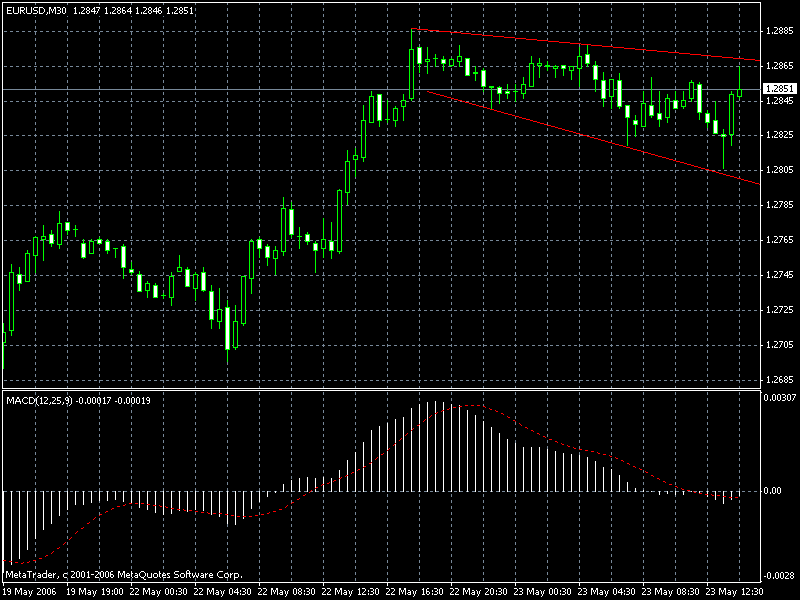
Task: Click the 23 May 00:30 time label
Action: pos(543,592)
